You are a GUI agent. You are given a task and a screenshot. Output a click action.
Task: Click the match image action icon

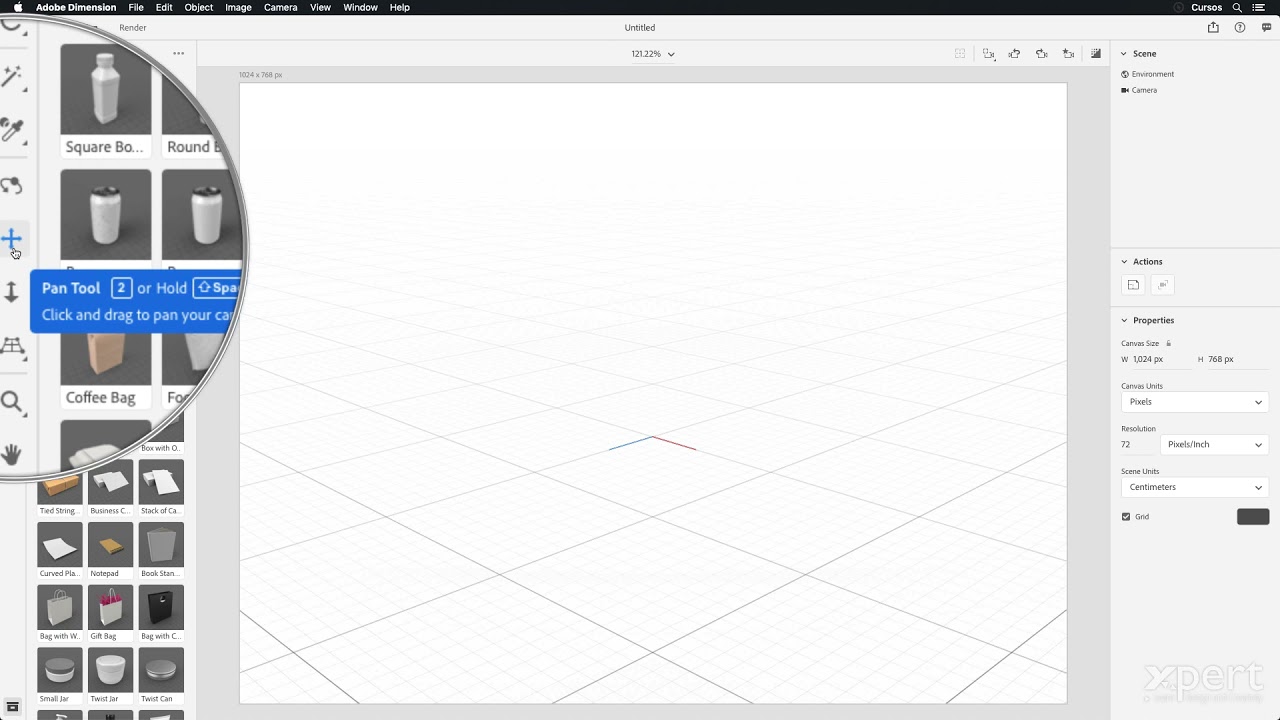click(x=1133, y=285)
